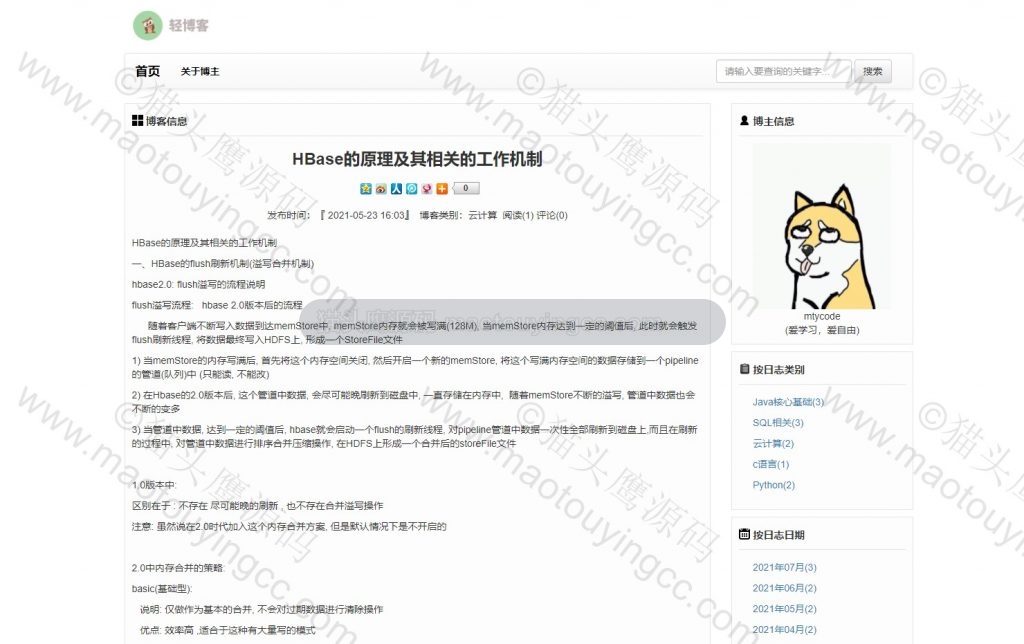Open category SQL相关(3)
1024x644 pixels.
point(778,423)
